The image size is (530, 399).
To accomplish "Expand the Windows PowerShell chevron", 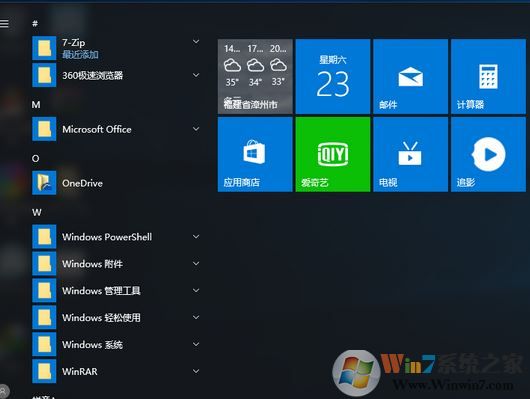I will tap(196, 237).
